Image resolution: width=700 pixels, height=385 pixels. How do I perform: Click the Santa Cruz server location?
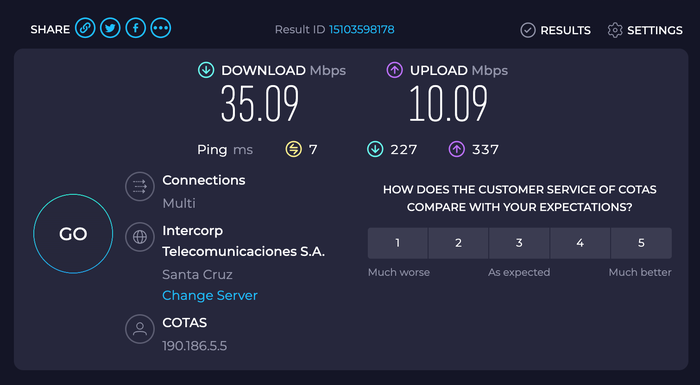click(197, 274)
